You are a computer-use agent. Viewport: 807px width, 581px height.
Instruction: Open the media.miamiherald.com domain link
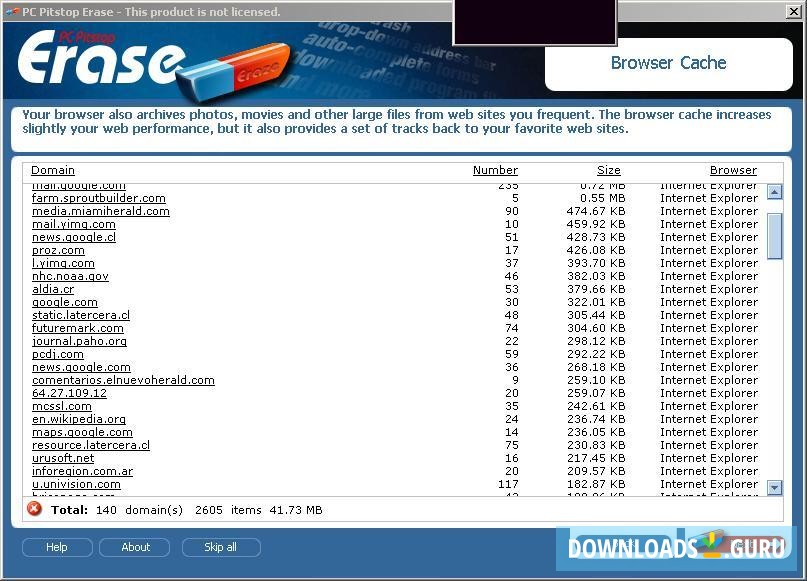click(101, 211)
